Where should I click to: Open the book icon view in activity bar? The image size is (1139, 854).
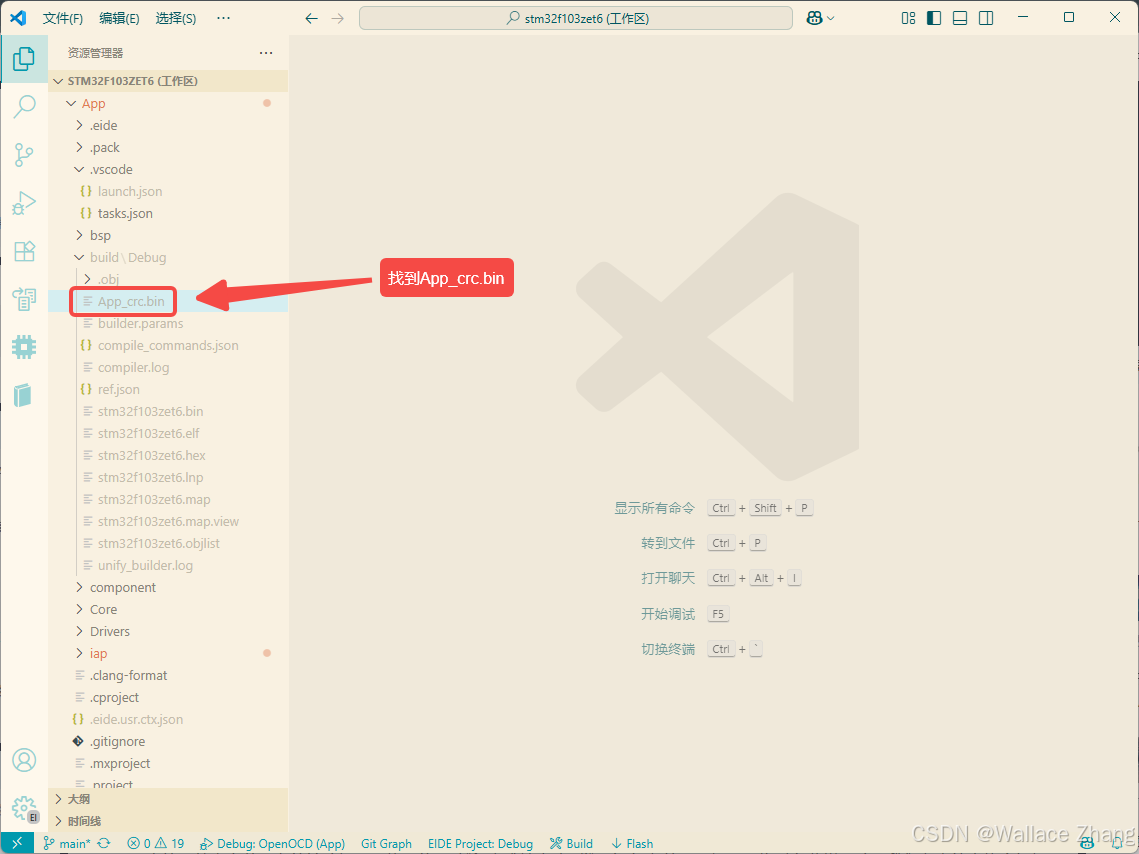tap(24, 394)
